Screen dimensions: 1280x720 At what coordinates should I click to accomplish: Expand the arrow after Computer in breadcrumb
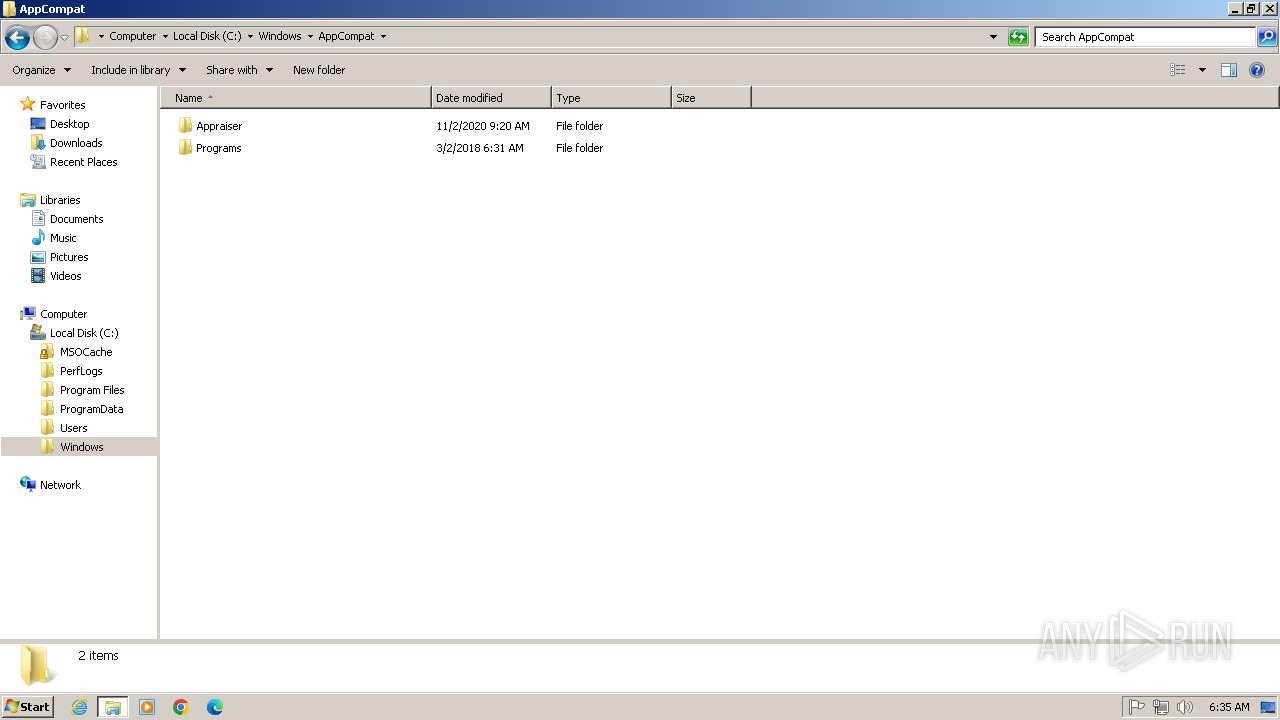165,36
